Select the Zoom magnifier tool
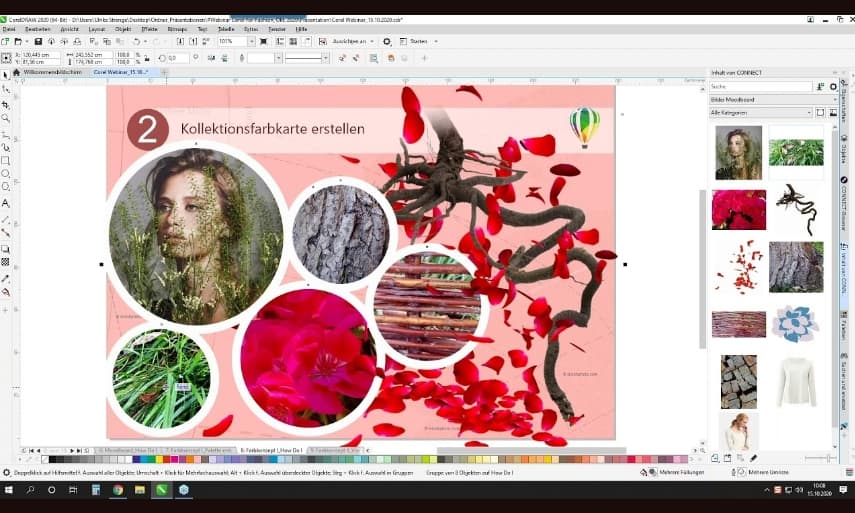This screenshot has height=513, width=855. point(6,118)
